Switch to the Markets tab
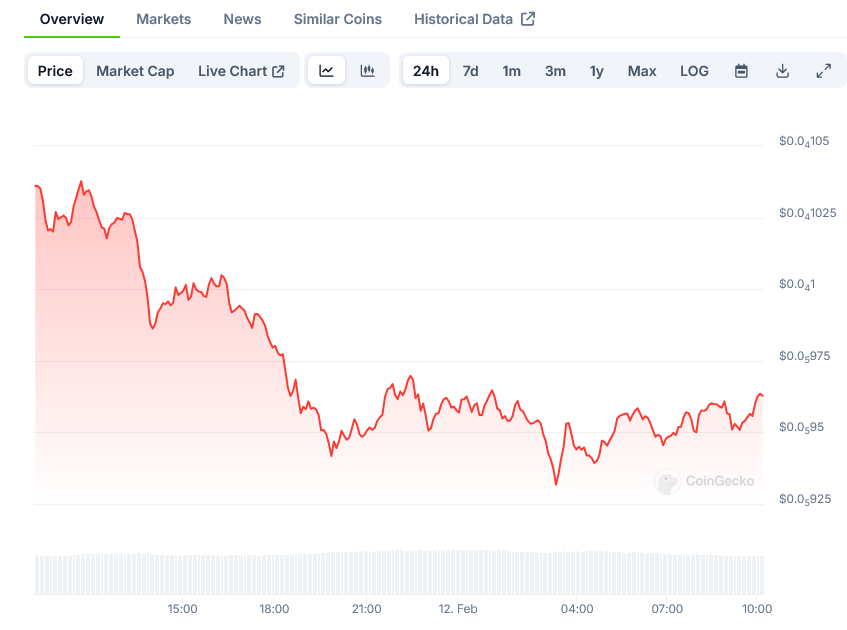The image size is (847, 630). [x=164, y=19]
